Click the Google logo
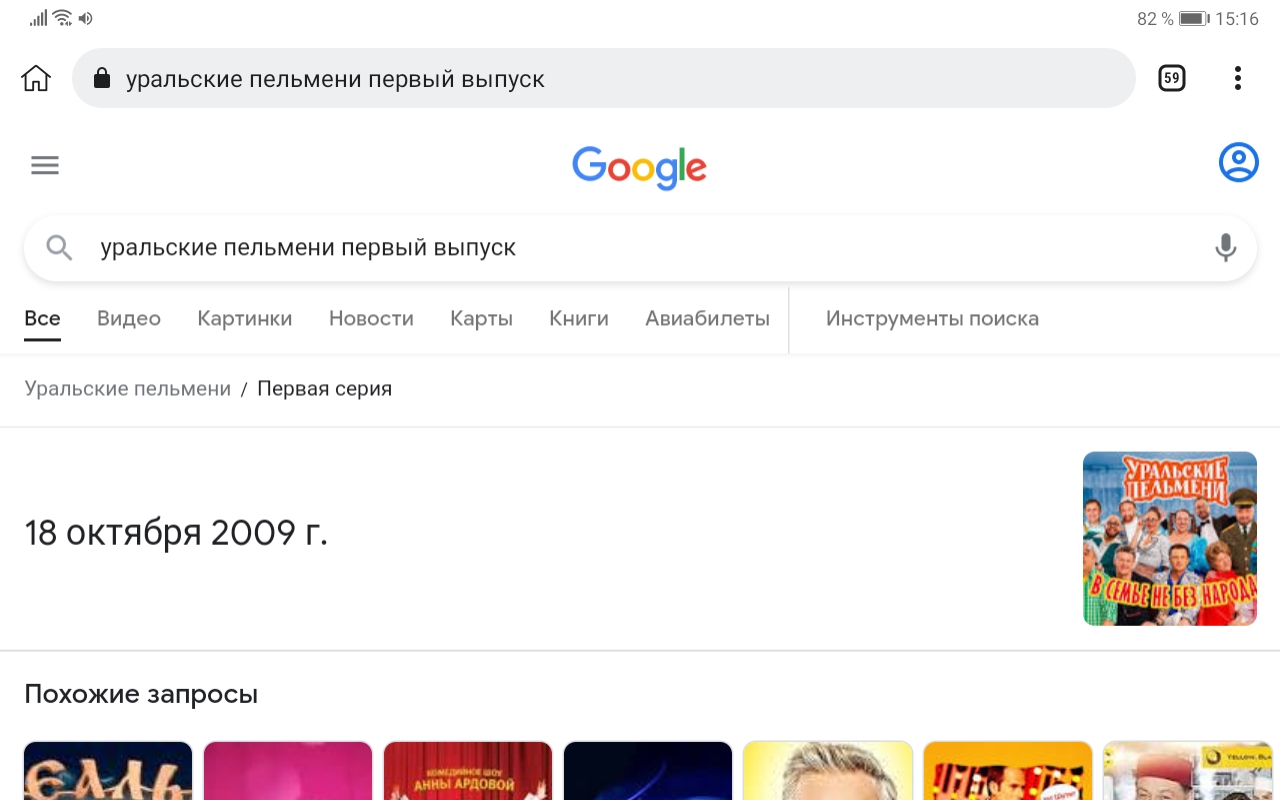 pyautogui.click(x=640, y=167)
